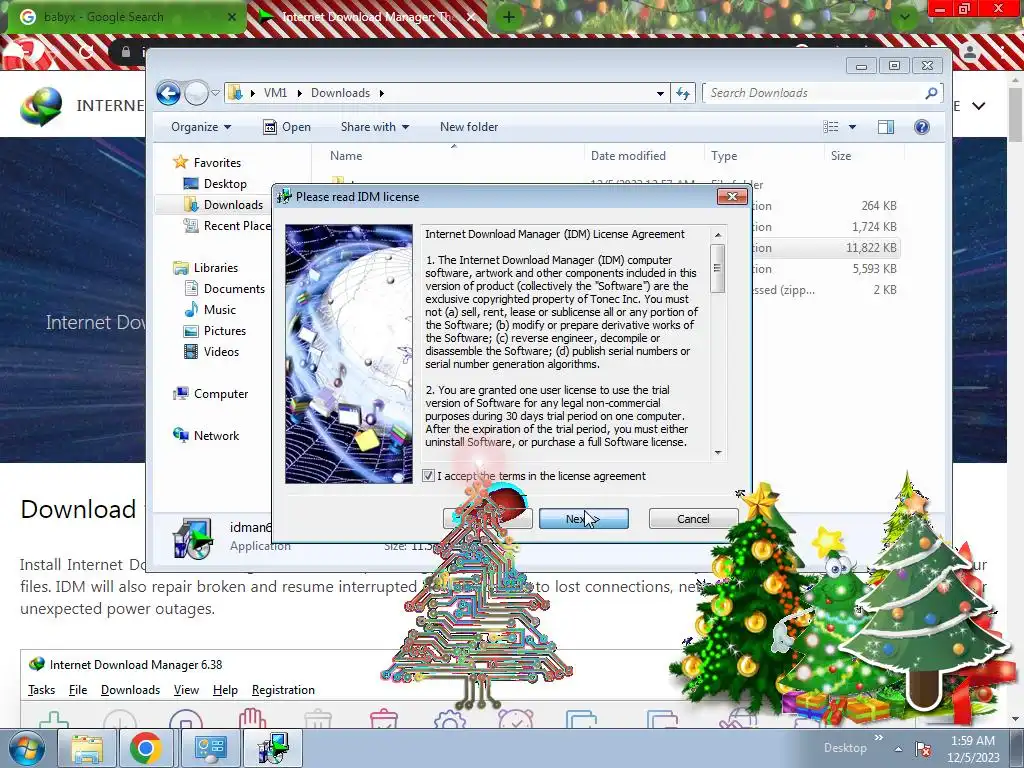Viewport: 1024px width, 768px height.
Task: Select the file sized 264 KB
Action: [x=826, y=206]
